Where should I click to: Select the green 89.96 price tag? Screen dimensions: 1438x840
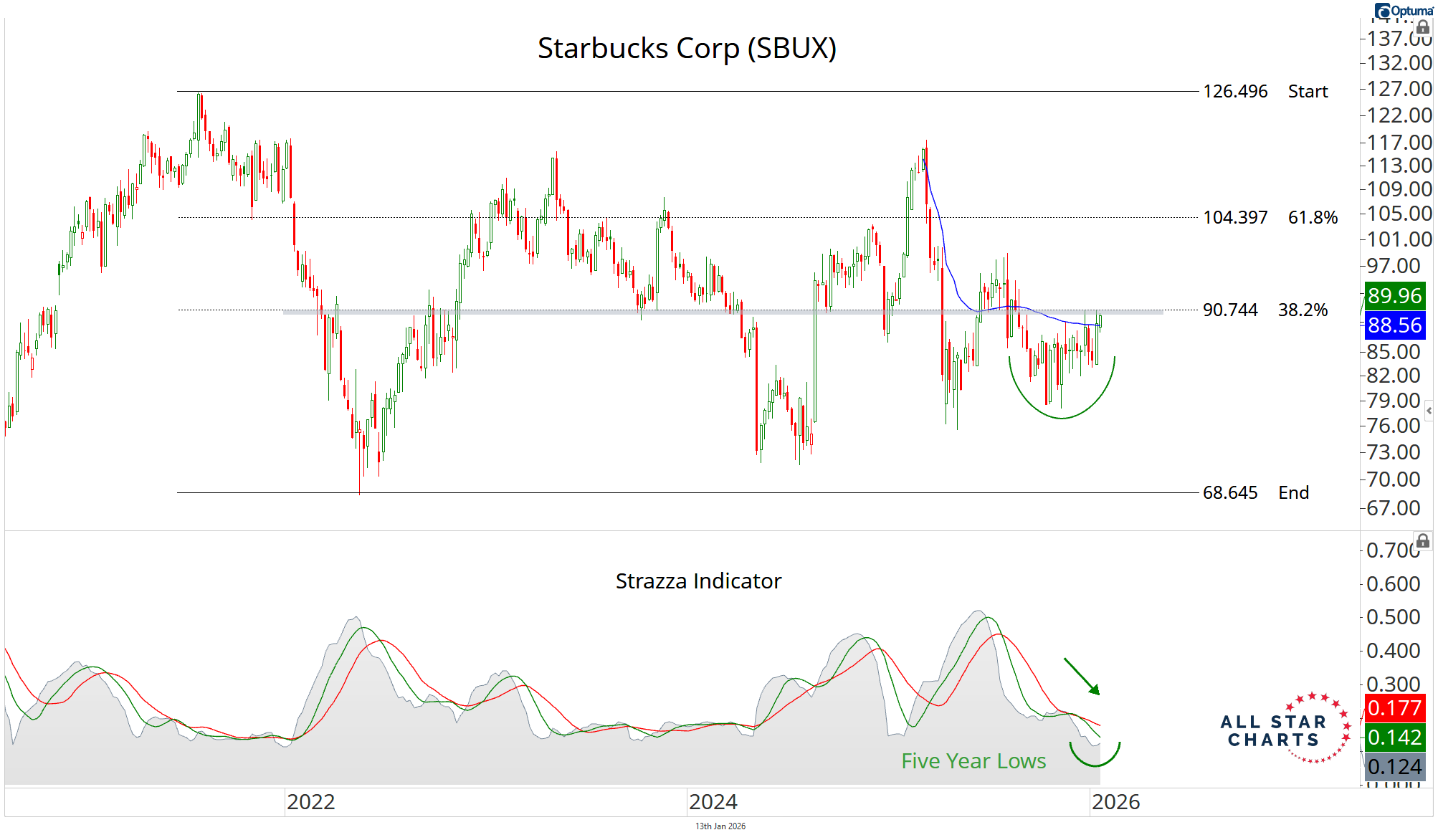click(1394, 295)
